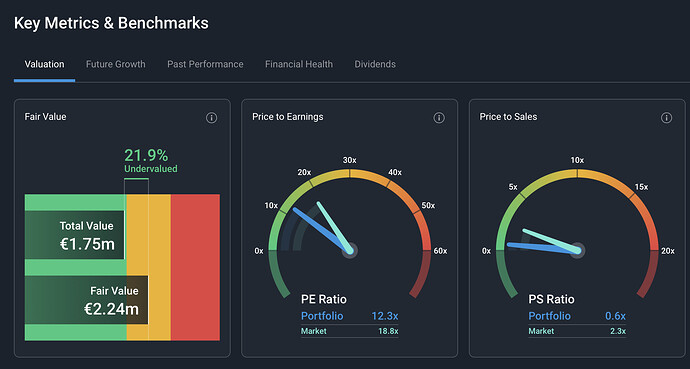Viewport: 690px width, 369px height.
Task: Select the PS Ratio Market 2.3x row
Action: (577, 331)
